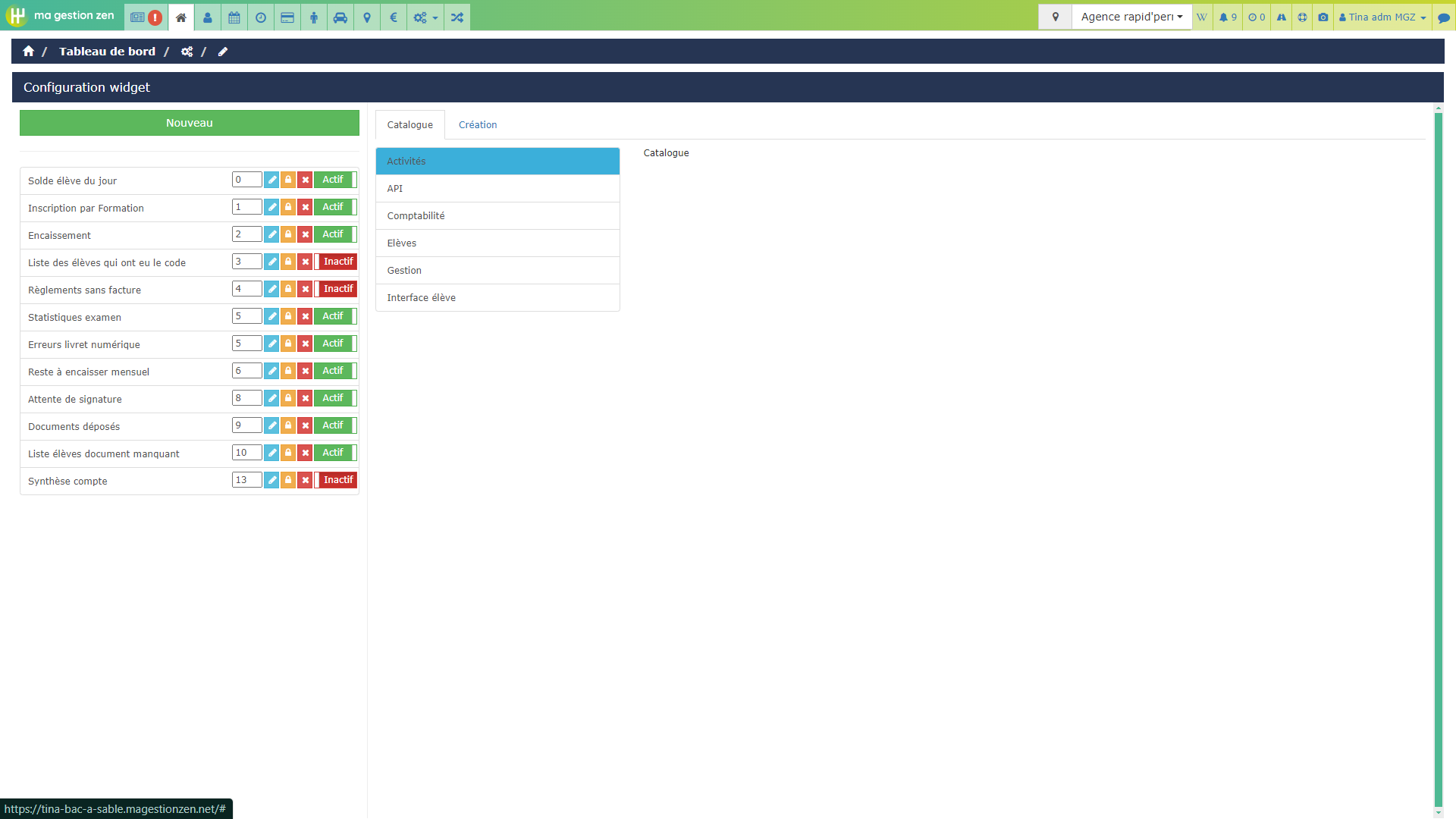Image resolution: width=1456 pixels, height=819 pixels.
Task: Toggle Solde élève du jour Actif switch
Action: [x=335, y=180]
